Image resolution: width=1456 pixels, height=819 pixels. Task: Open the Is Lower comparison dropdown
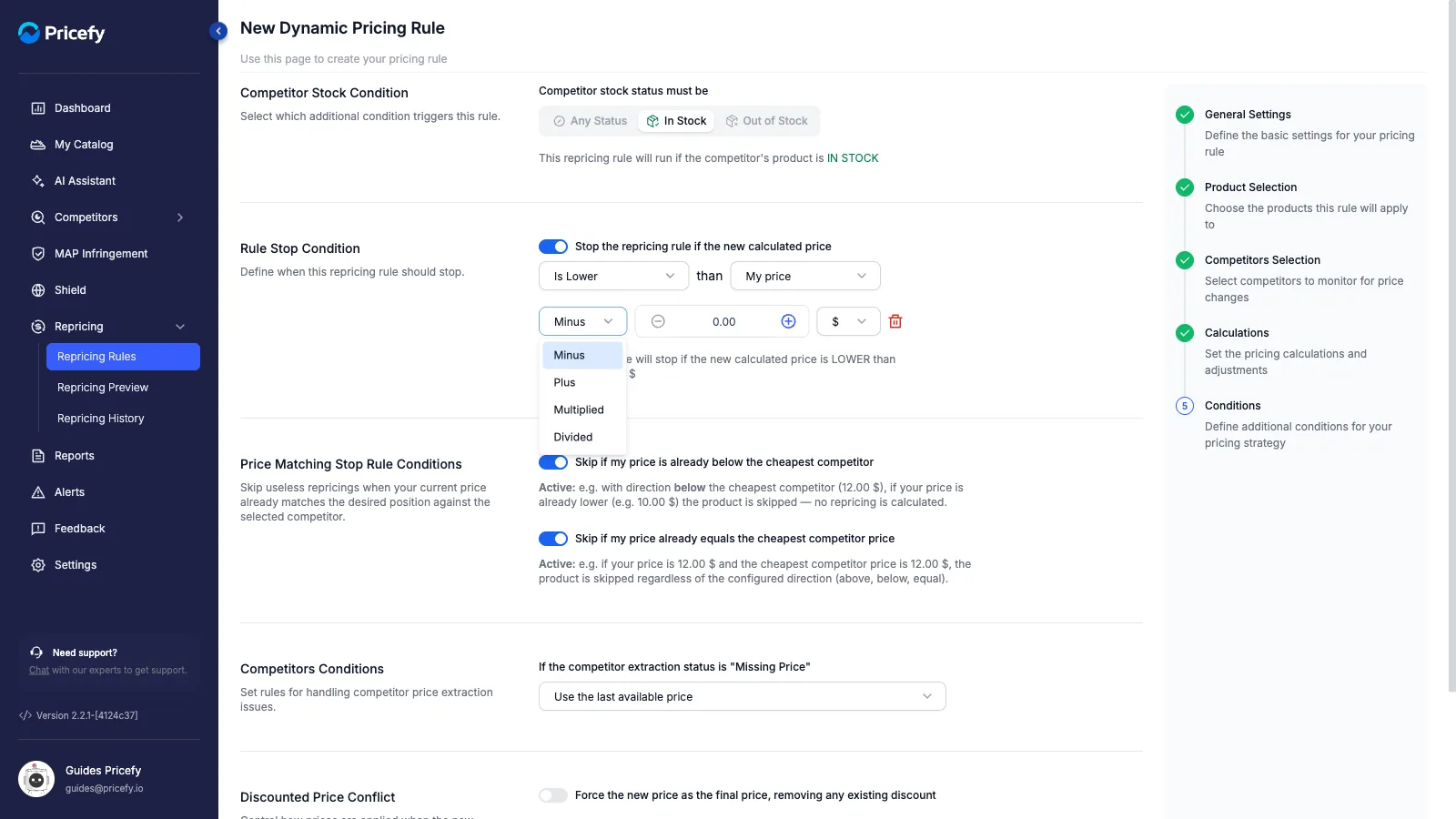(614, 276)
